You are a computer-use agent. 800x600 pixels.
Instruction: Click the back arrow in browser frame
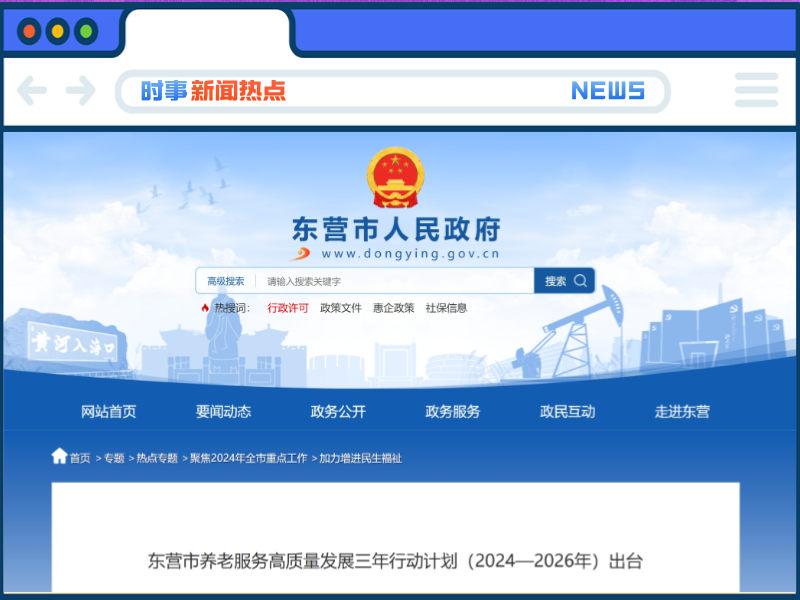(32, 91)
